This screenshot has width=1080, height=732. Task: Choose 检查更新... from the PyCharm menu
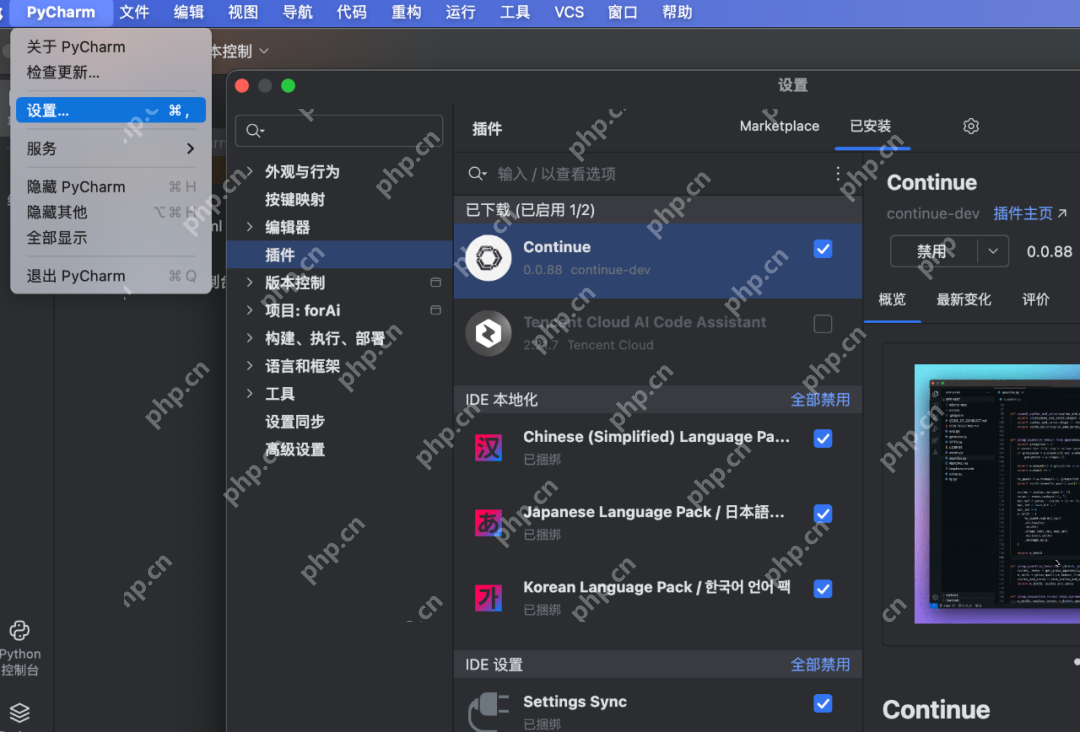63,73
